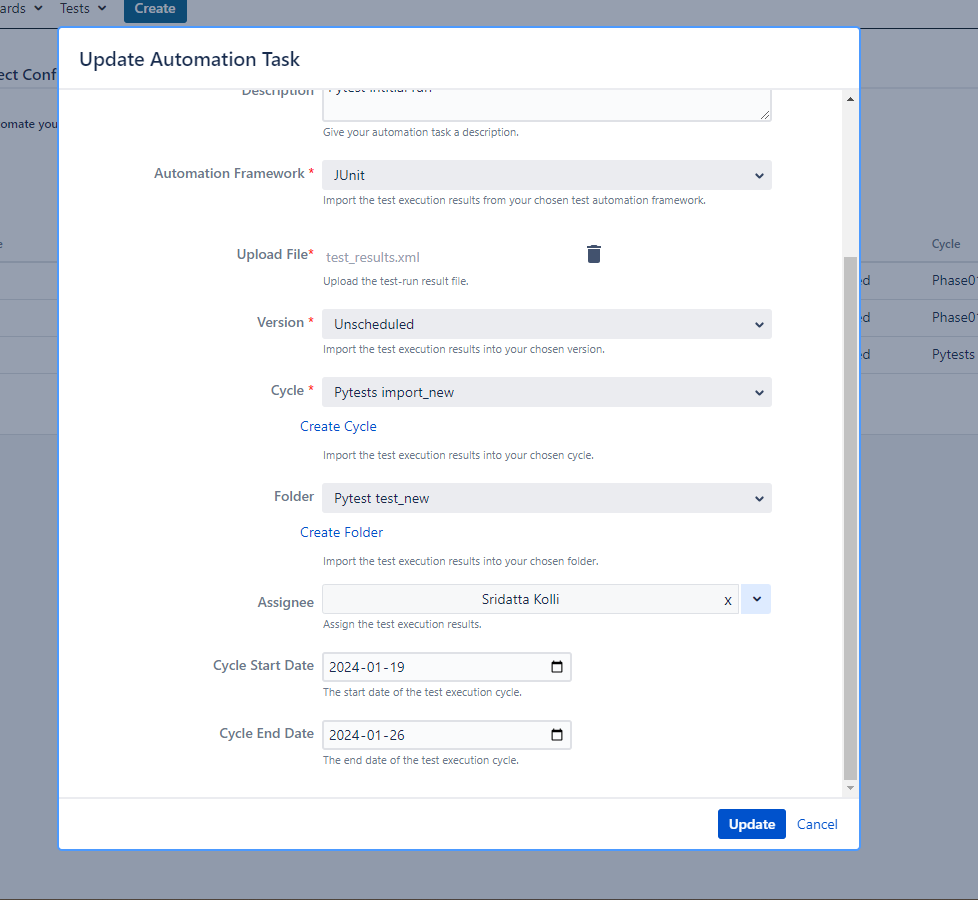Click the Create Folder link
This screenshot has height=900, width=978.
pyautogui.click(x=341, y=532)
